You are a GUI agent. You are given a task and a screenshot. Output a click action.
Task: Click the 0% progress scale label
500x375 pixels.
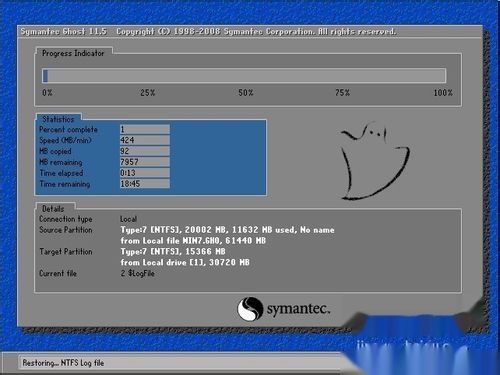47,93
